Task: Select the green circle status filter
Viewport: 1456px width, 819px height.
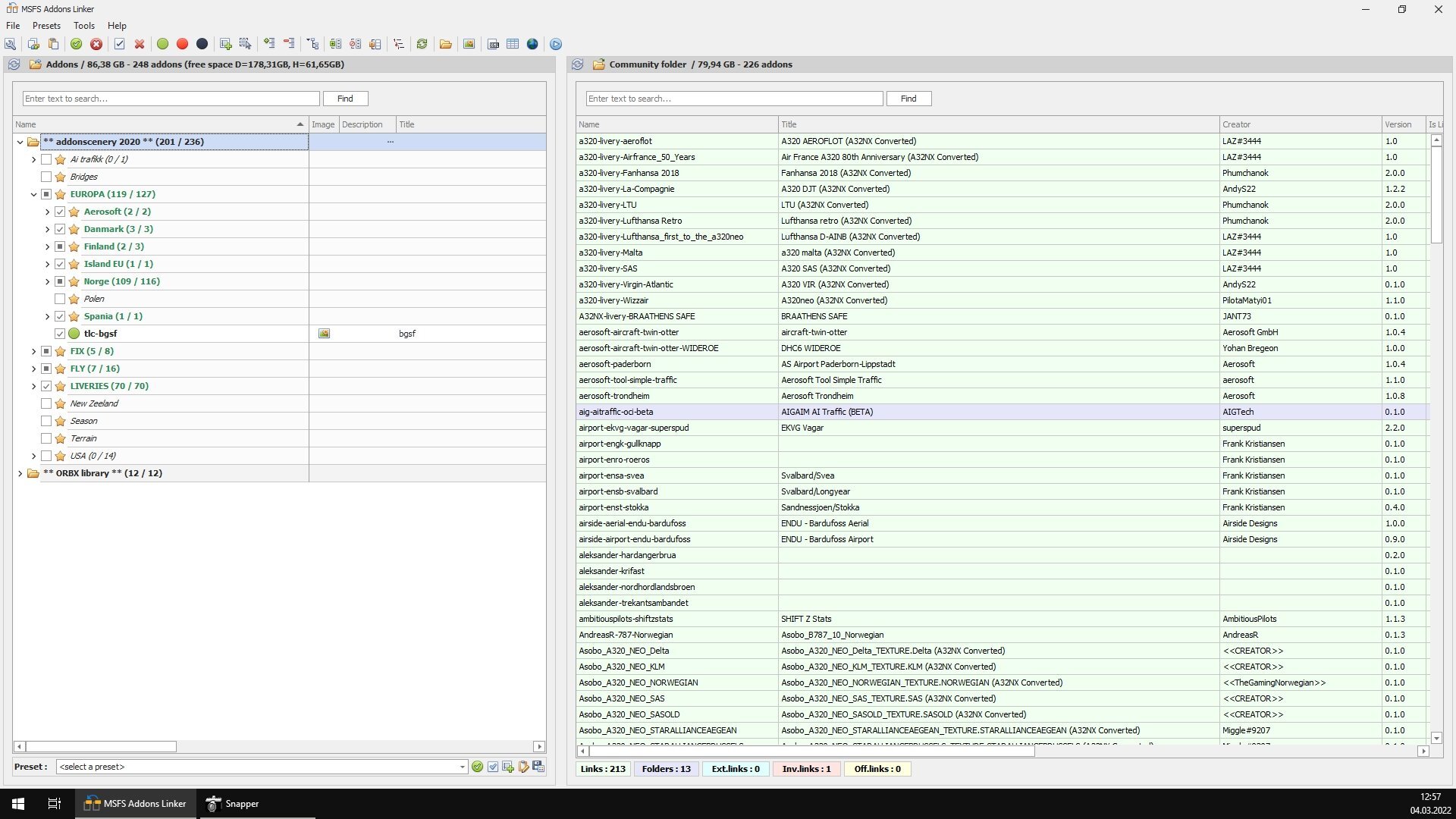Action: pos(162,44)
